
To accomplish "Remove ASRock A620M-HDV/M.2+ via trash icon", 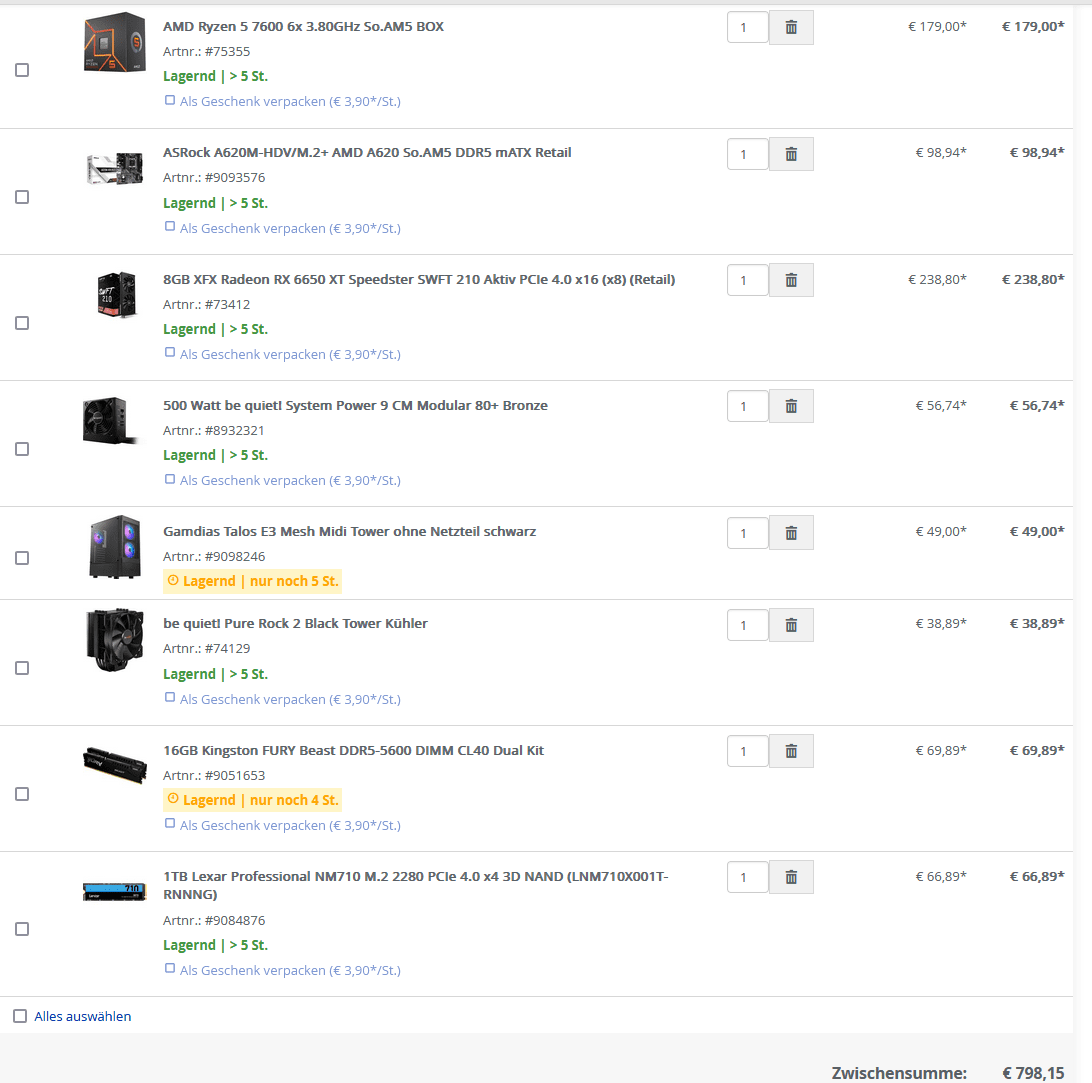I will tap(791, 155).
